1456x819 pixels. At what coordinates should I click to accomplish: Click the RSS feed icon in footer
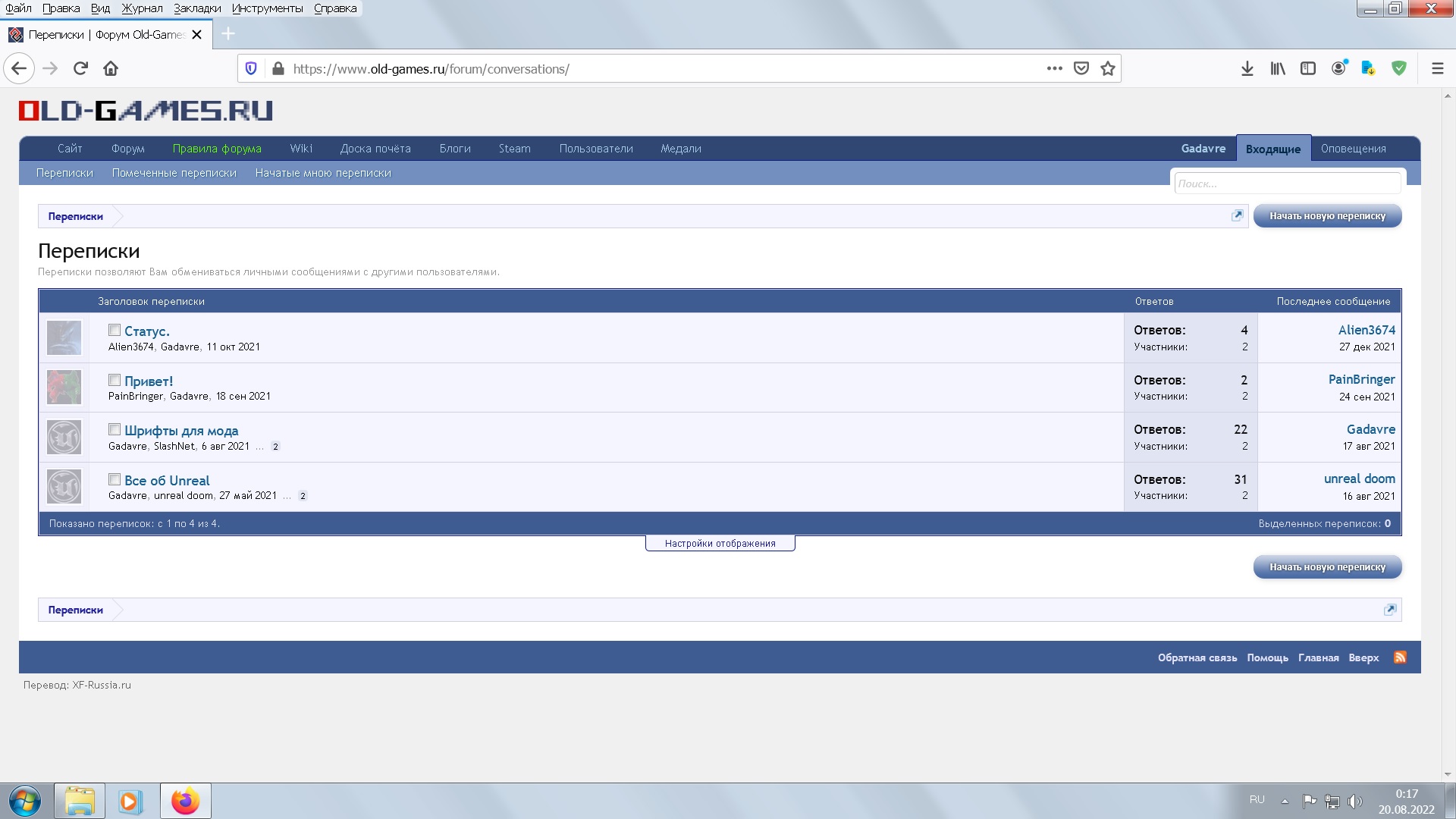pos(1400,657)
